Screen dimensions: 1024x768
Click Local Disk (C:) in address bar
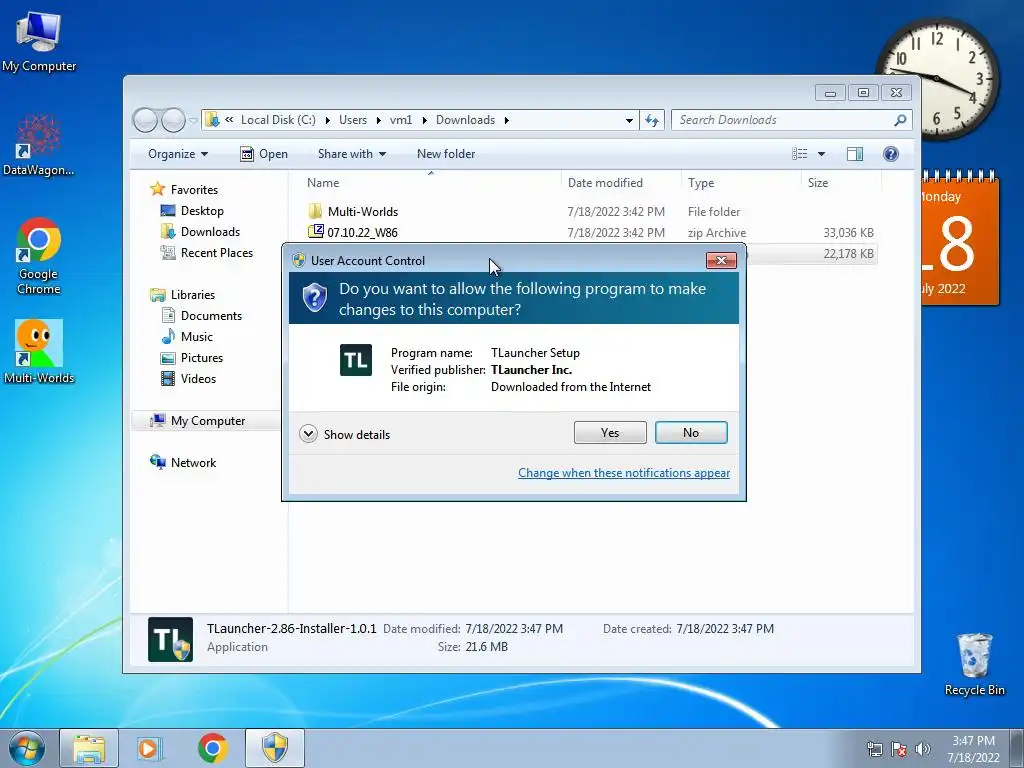[278, 120]
